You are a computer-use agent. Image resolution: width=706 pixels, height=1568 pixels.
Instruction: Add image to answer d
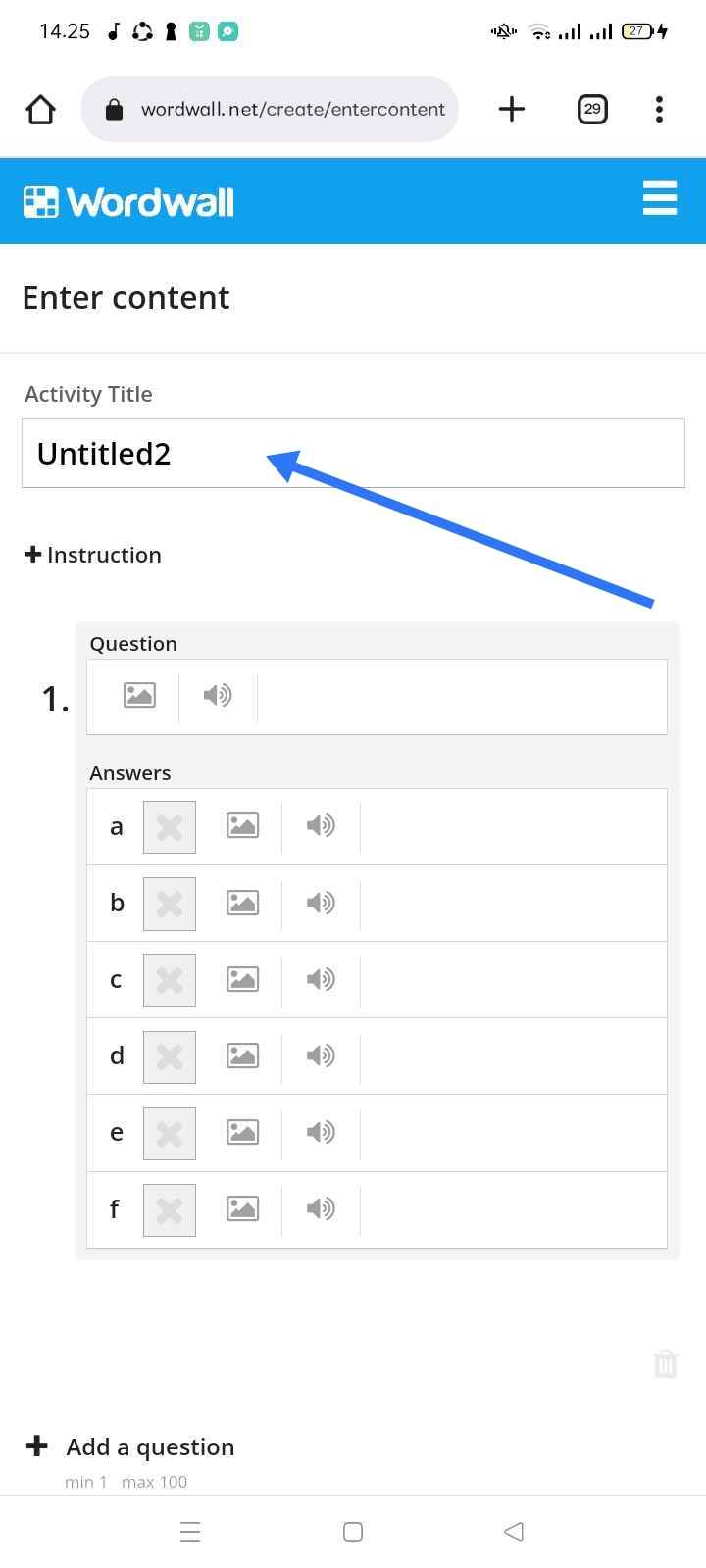(242, 1055)
